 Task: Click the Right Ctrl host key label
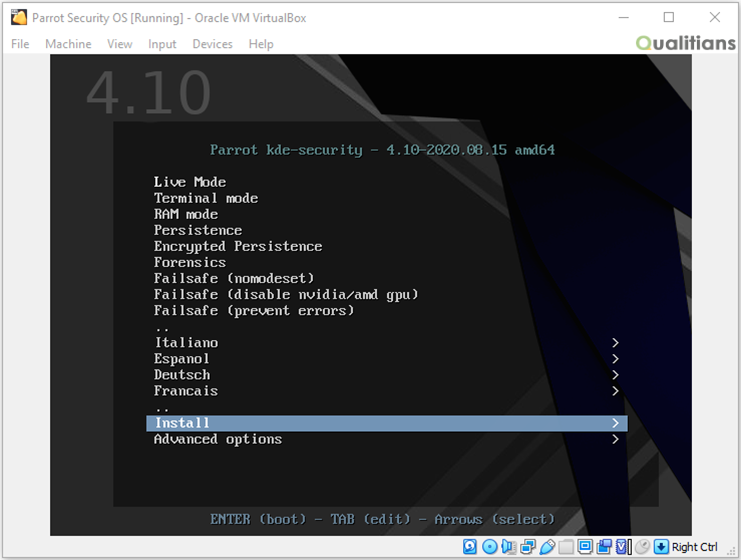point(695,547)
